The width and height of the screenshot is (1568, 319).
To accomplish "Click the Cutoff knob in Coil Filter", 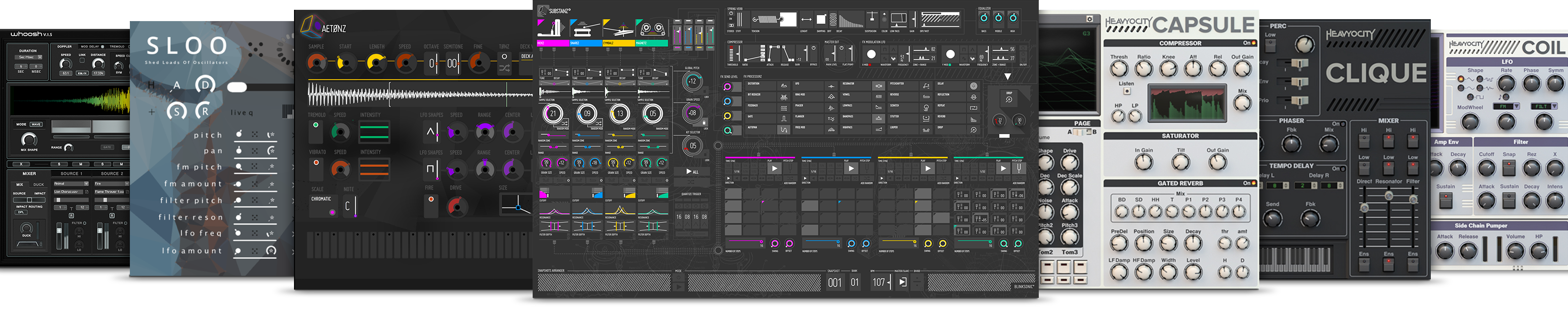I will [1487, 168].
